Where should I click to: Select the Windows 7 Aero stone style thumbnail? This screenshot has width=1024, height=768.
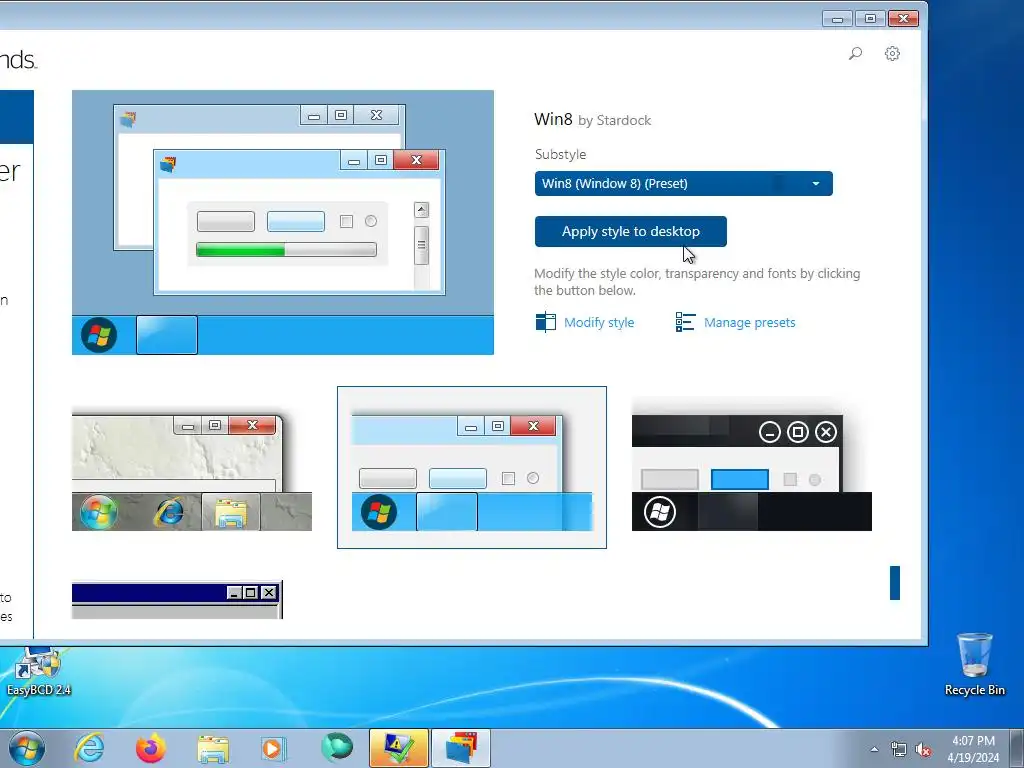[191, 472]
